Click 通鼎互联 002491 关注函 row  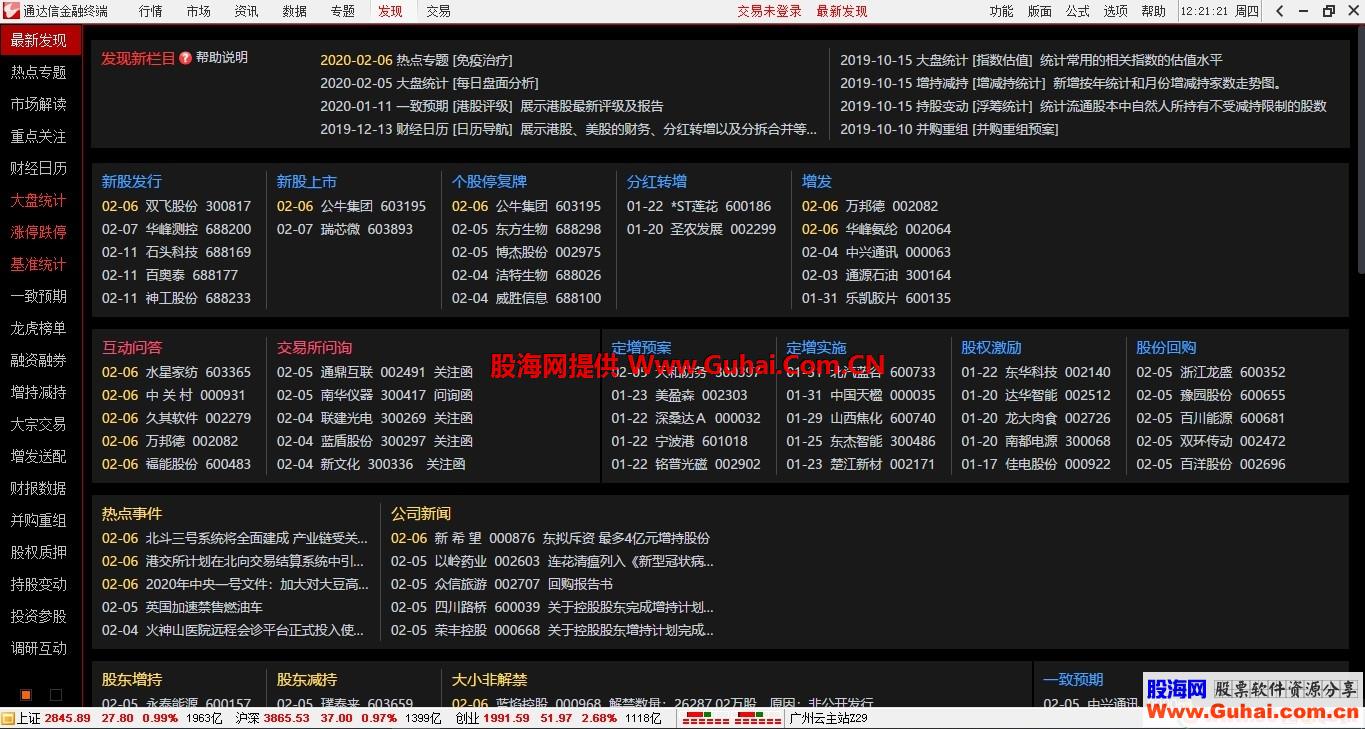[x=375, y=372]
